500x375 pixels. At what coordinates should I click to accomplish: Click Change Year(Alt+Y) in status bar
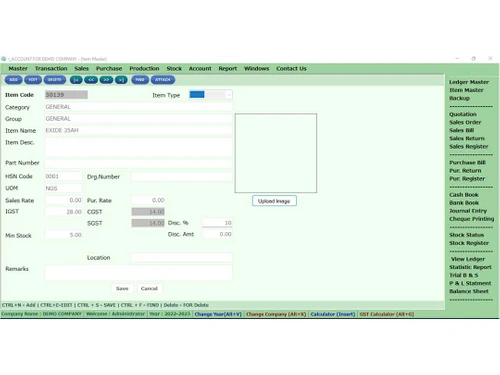pos(218,314)
